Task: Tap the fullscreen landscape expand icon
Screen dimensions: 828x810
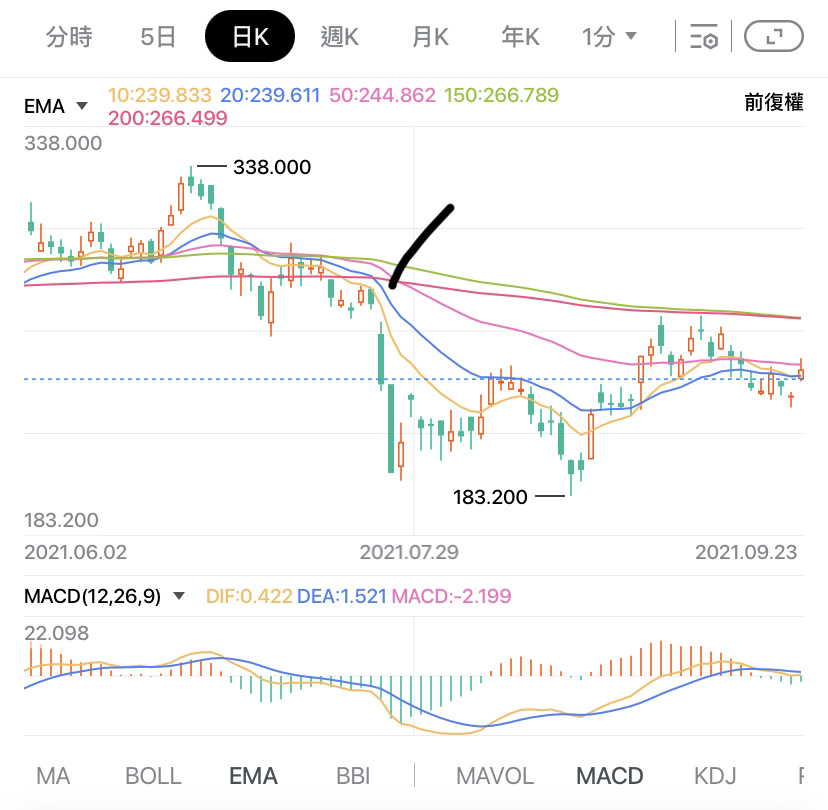Action: click(x=773, y=38)
